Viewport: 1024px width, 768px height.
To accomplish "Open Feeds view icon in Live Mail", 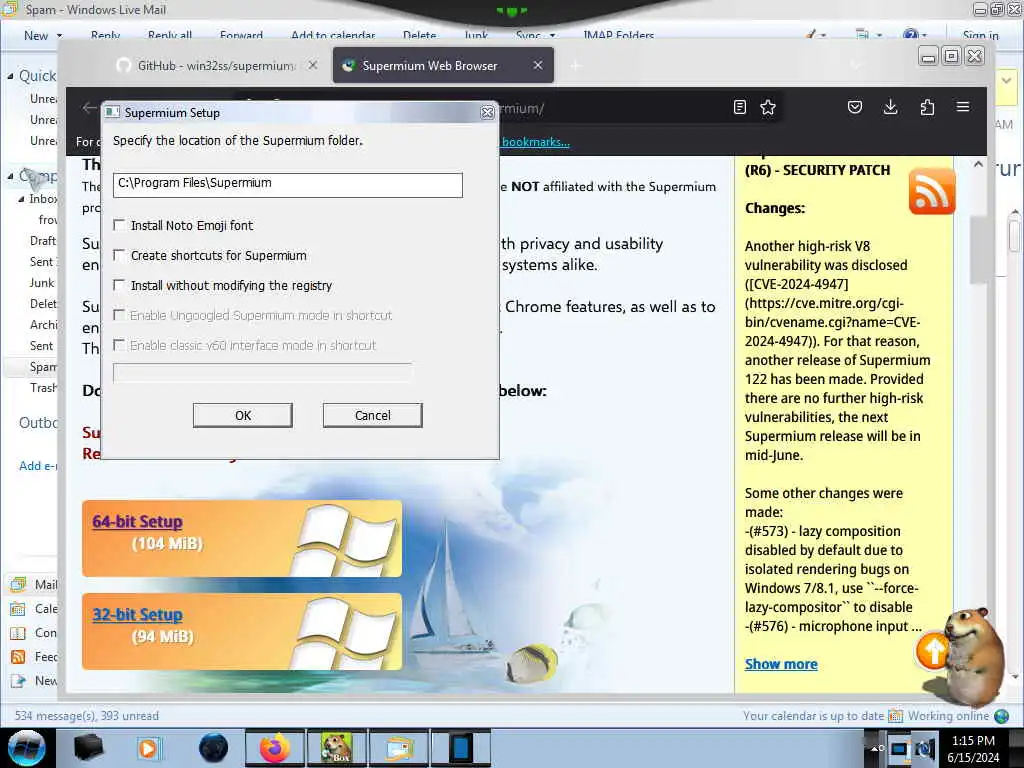I will tap(18, 657).
